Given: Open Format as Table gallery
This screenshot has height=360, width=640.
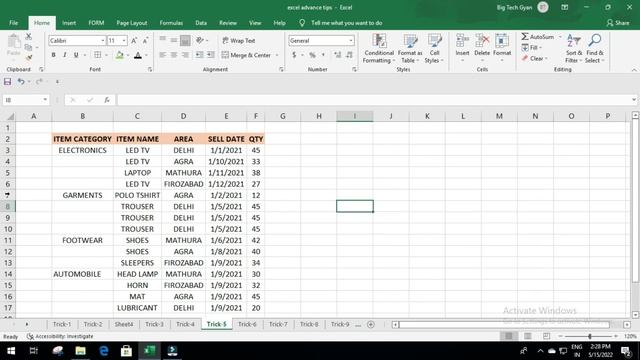Looking at the screenshot, I should click(x=410, y=49).
